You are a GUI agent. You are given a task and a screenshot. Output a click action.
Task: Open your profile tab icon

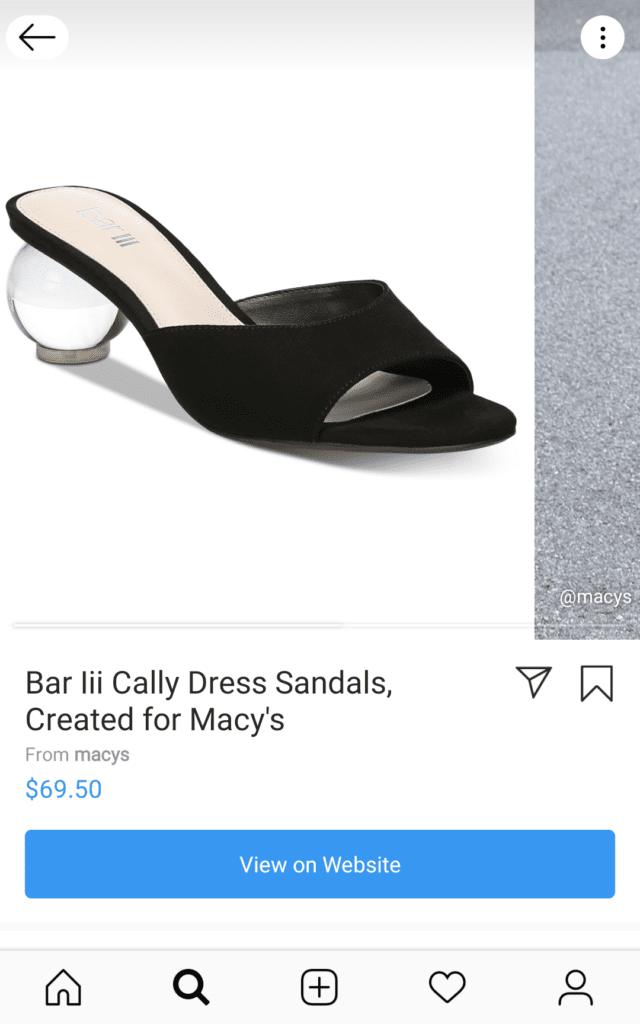(x=575, y=987)
